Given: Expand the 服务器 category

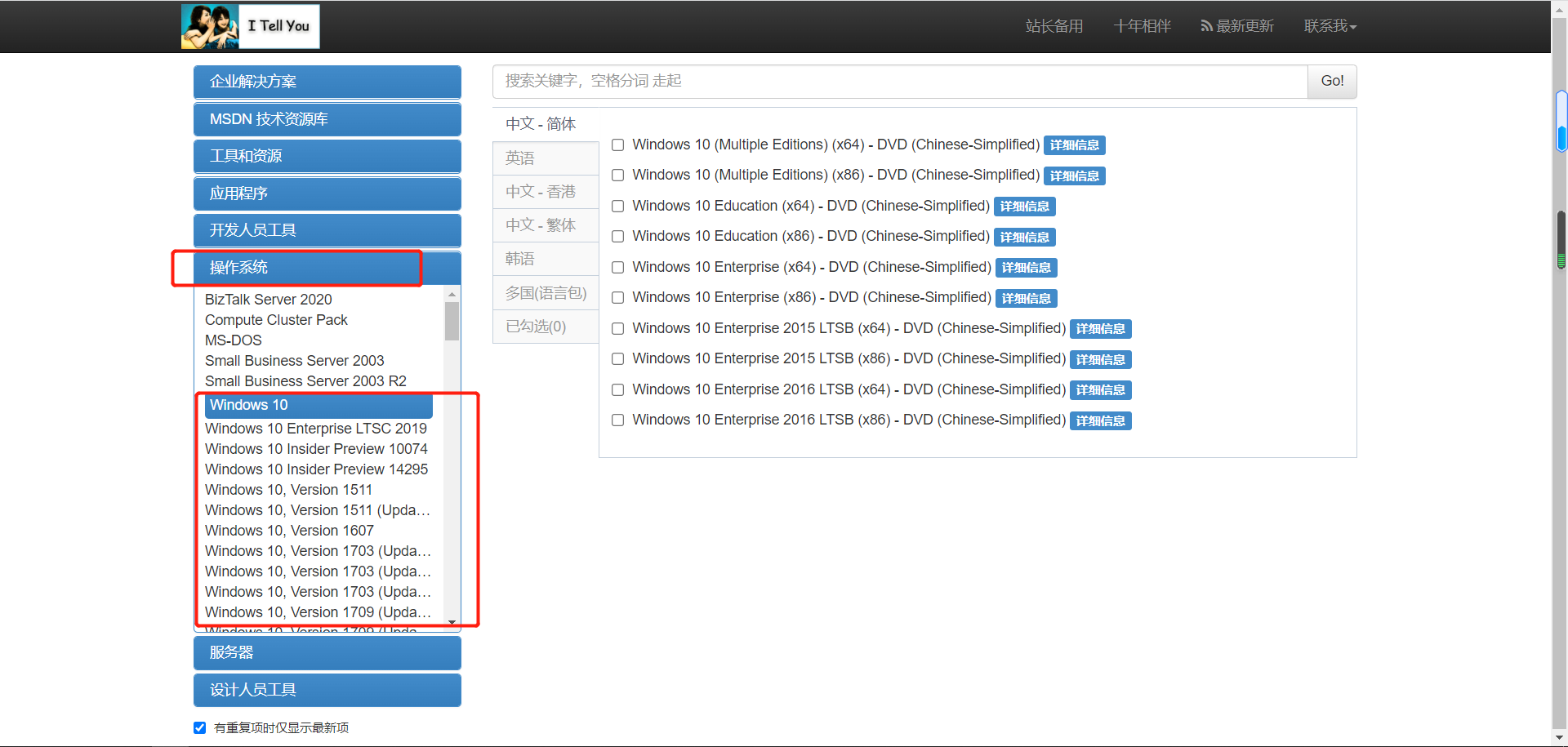Looking at the screenshot, I should pos(327,652).
